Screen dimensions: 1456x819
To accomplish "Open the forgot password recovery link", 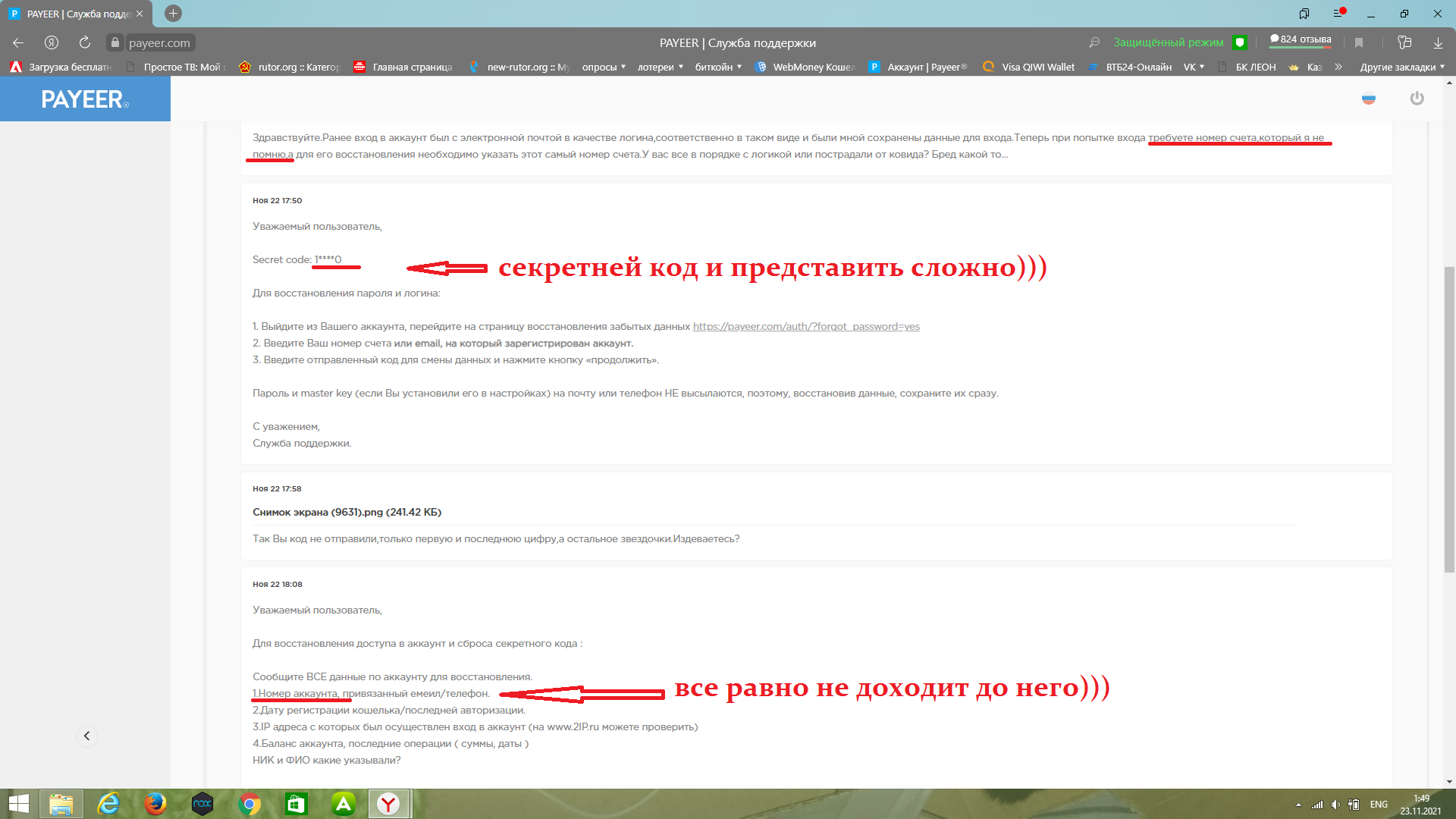I will [x=805, y=326].
